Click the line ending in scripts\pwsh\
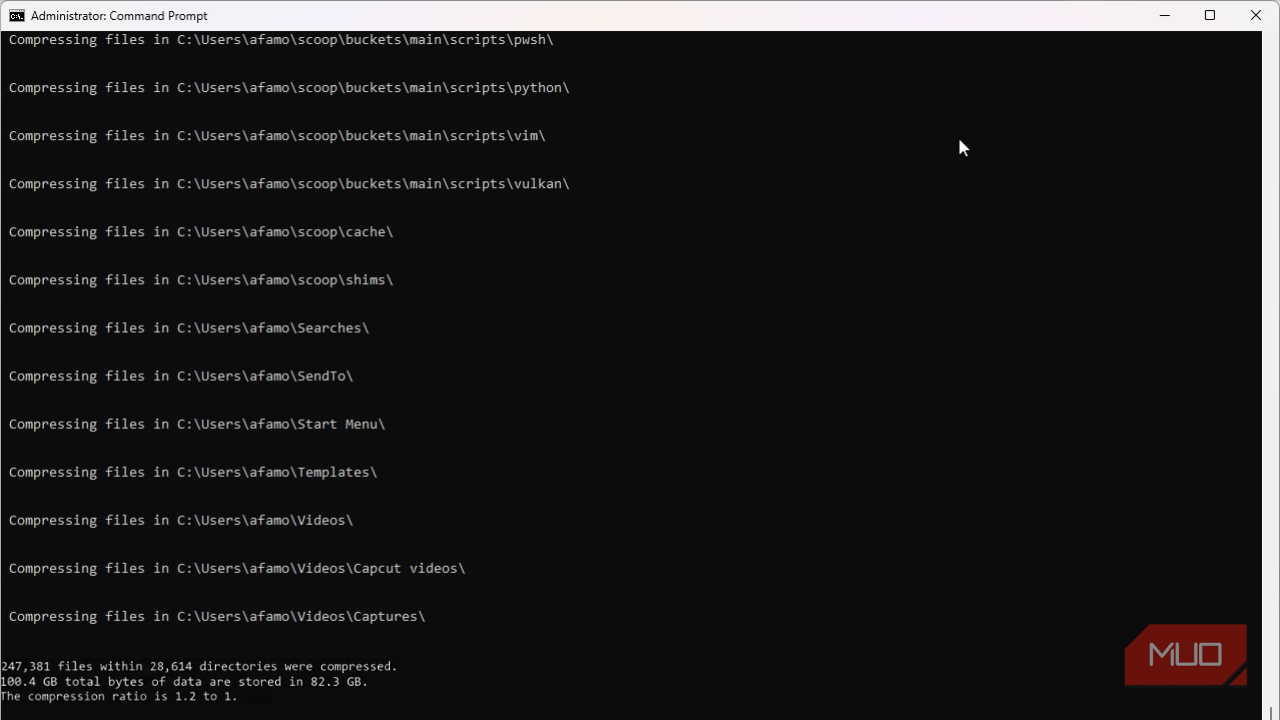 281,40
